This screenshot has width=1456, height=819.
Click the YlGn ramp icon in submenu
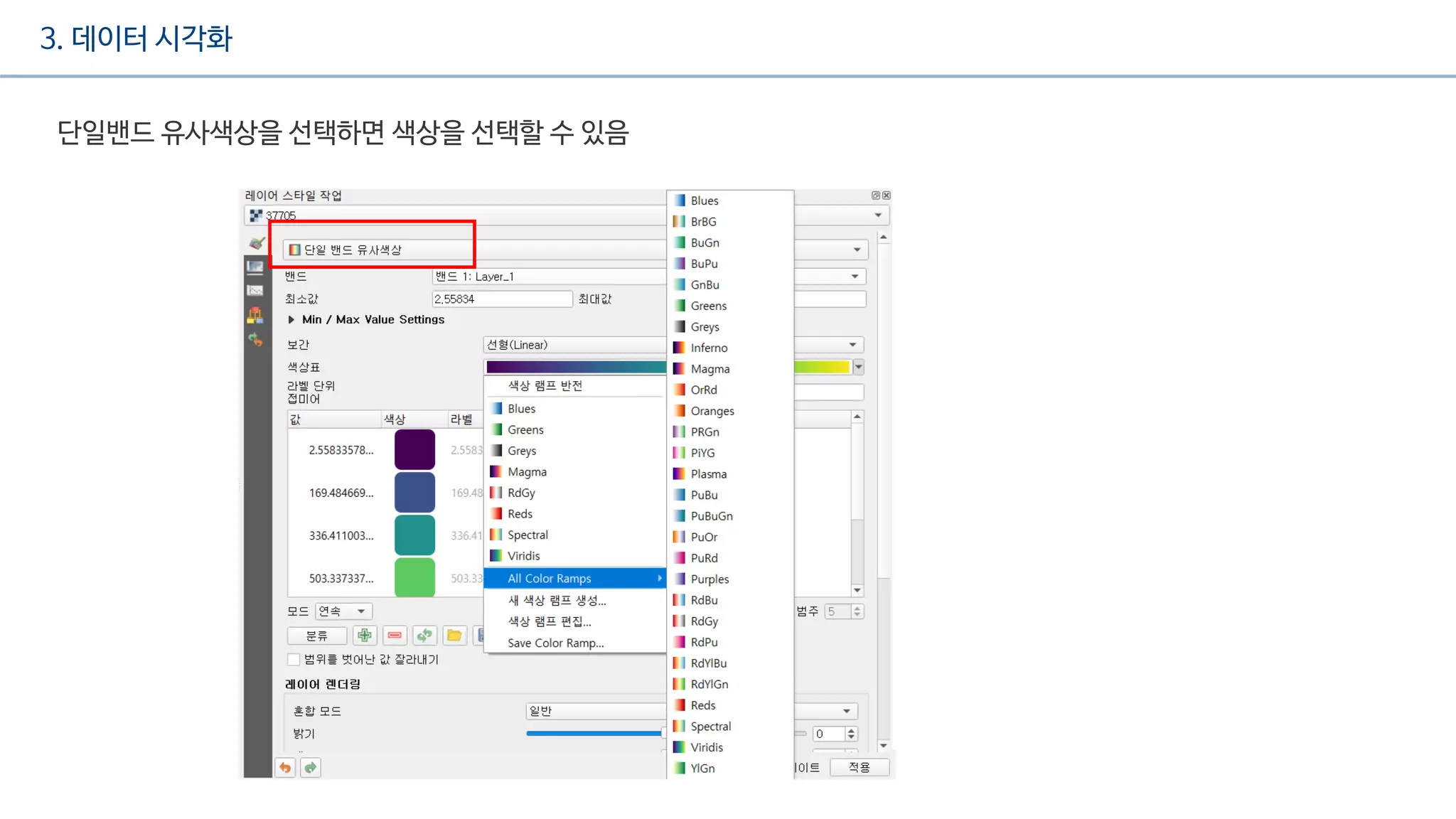pyautogui.click(x=679, y=768)
